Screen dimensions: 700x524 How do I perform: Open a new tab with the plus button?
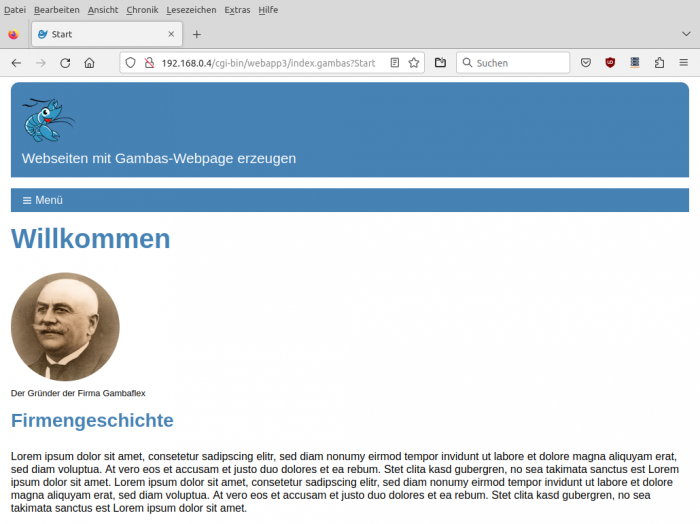click(197, 34)
